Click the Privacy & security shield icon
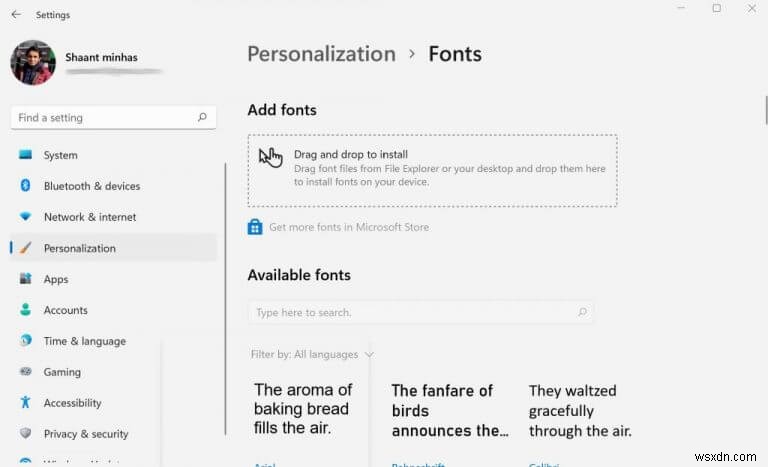 pos(25,433)
